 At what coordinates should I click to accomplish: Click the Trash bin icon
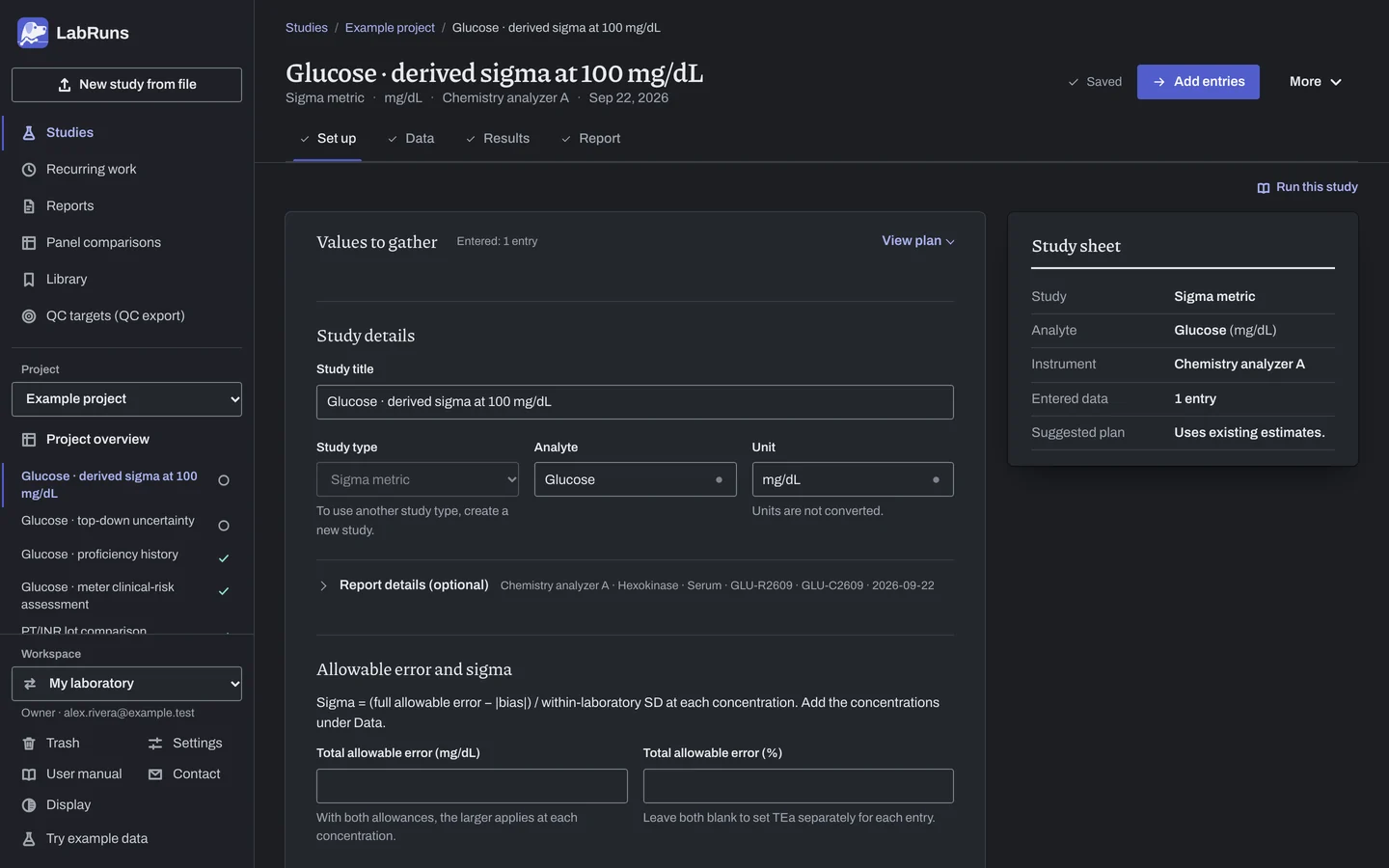click(29, 744)
